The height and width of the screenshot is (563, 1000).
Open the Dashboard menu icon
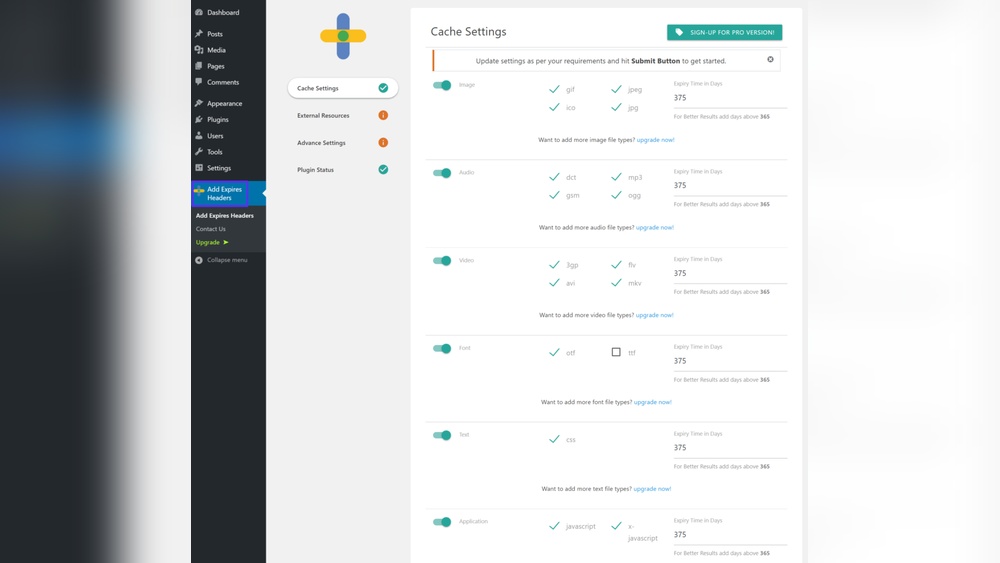point(199,12)
